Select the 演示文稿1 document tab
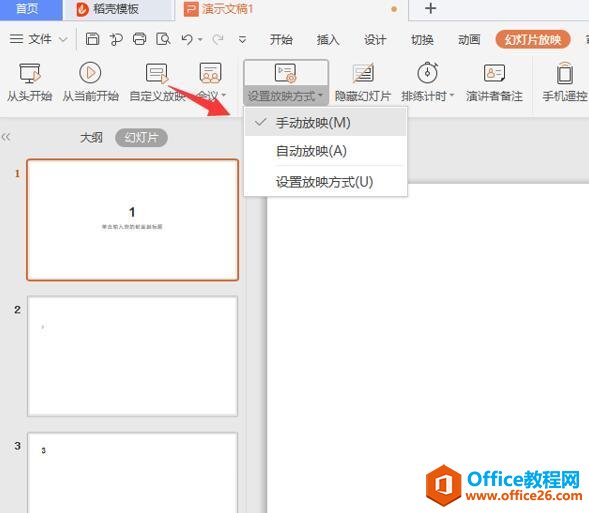 291,9
